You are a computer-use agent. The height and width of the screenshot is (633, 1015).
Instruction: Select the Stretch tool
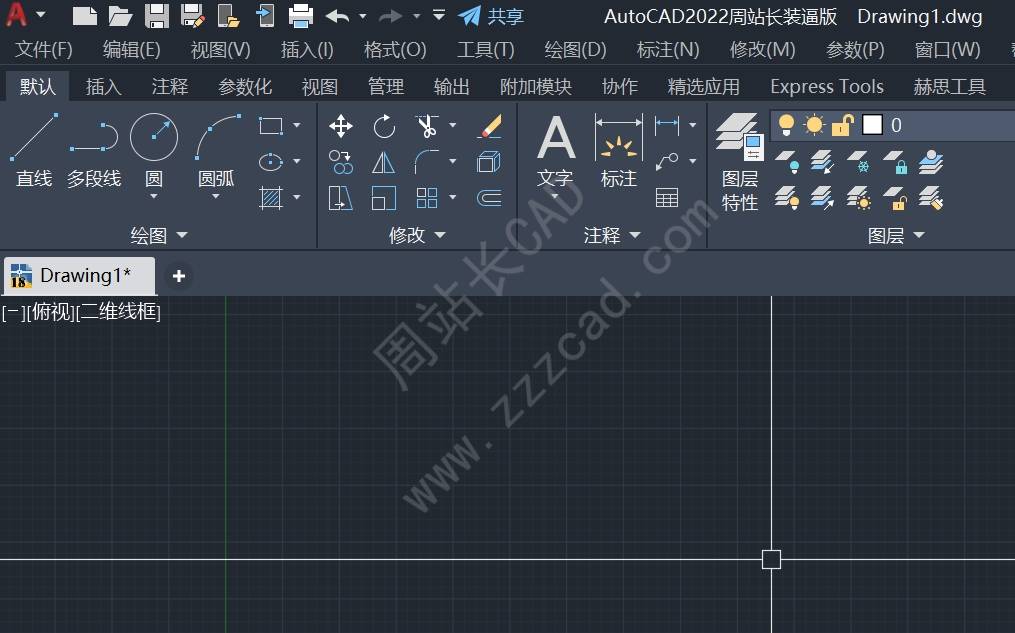340,198
